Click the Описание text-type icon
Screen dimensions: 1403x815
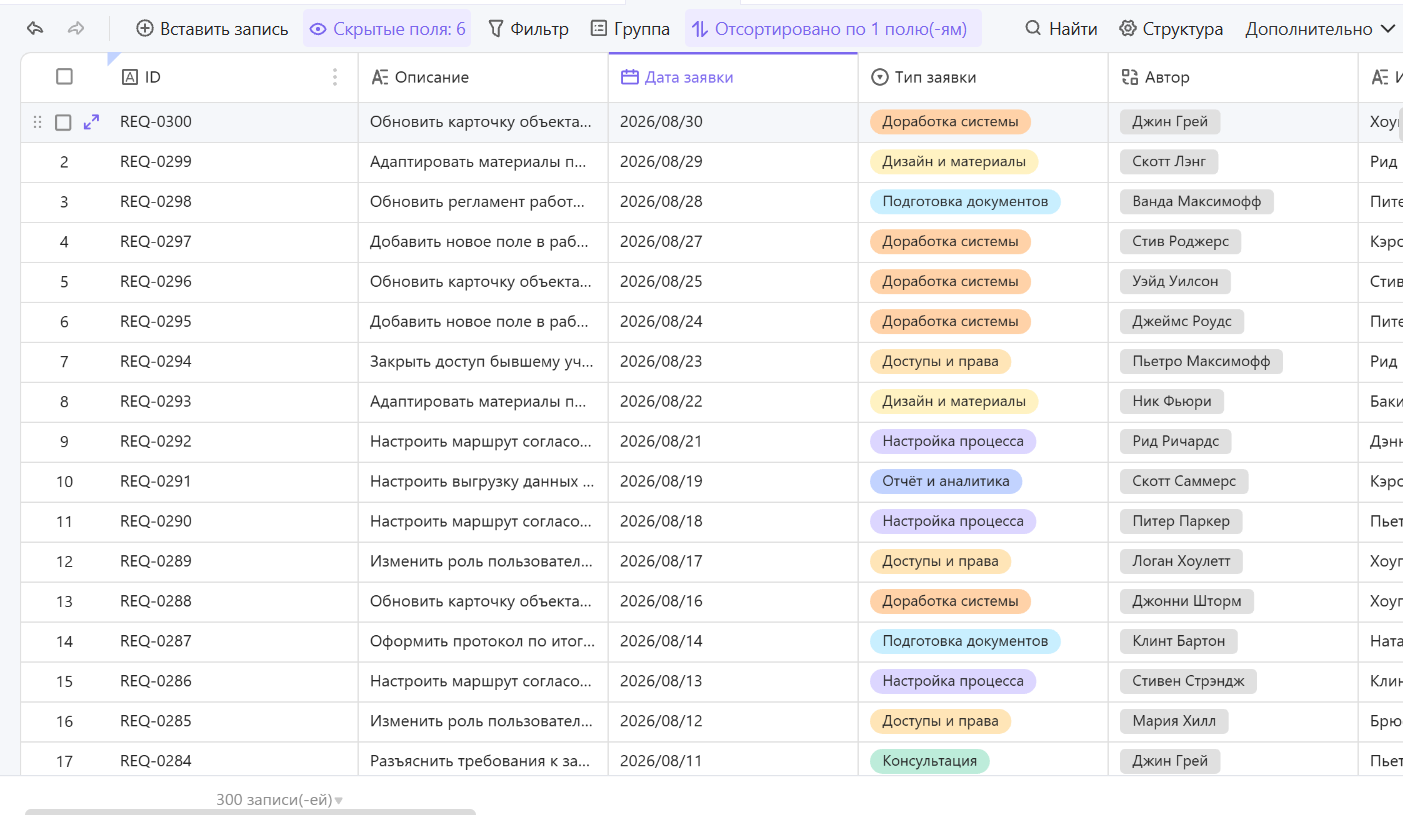pos(380,77)
